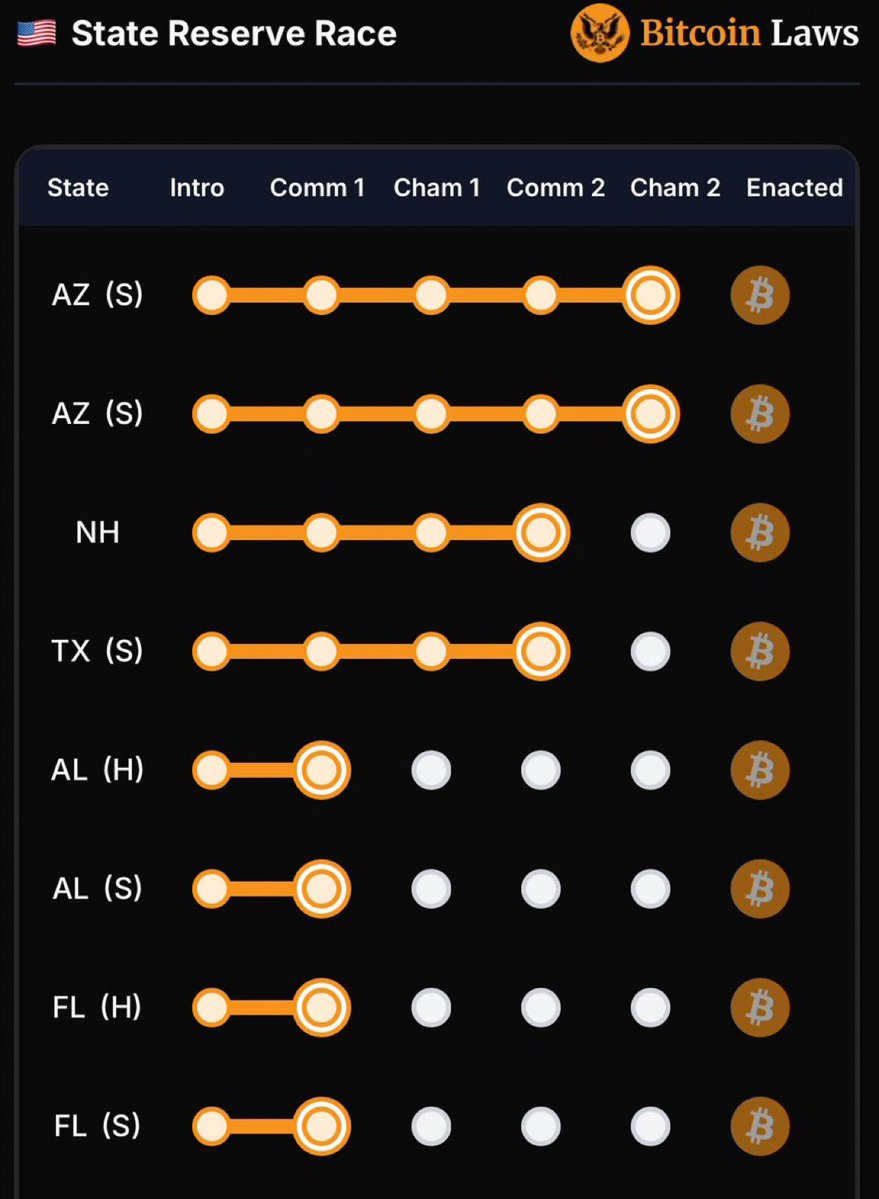Click the Enacted bitcoin icon in the NH row
The width and height of the screenshot is (879, 1199).
pos(760,532)
